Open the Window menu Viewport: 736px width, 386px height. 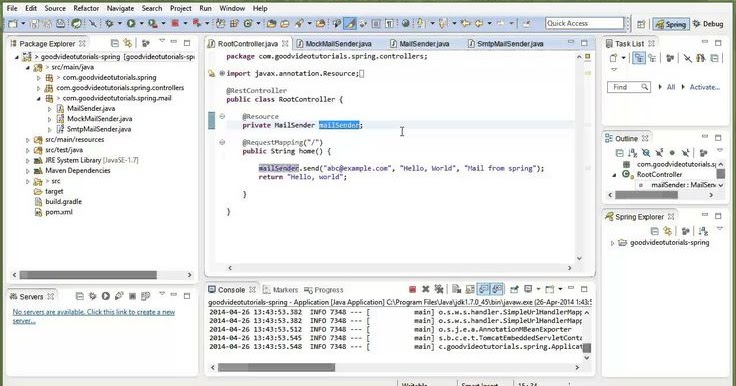click(232, 8)
